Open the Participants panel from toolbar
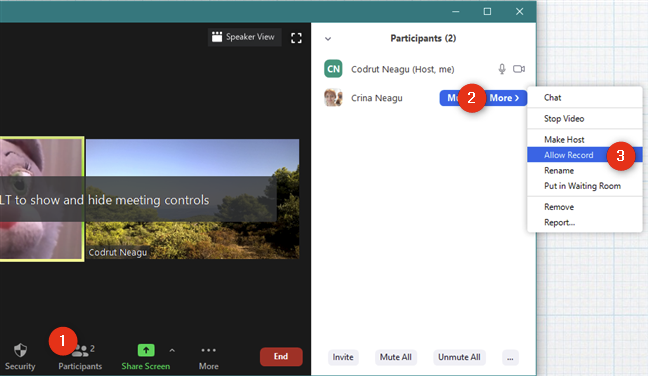 [80, 357]
